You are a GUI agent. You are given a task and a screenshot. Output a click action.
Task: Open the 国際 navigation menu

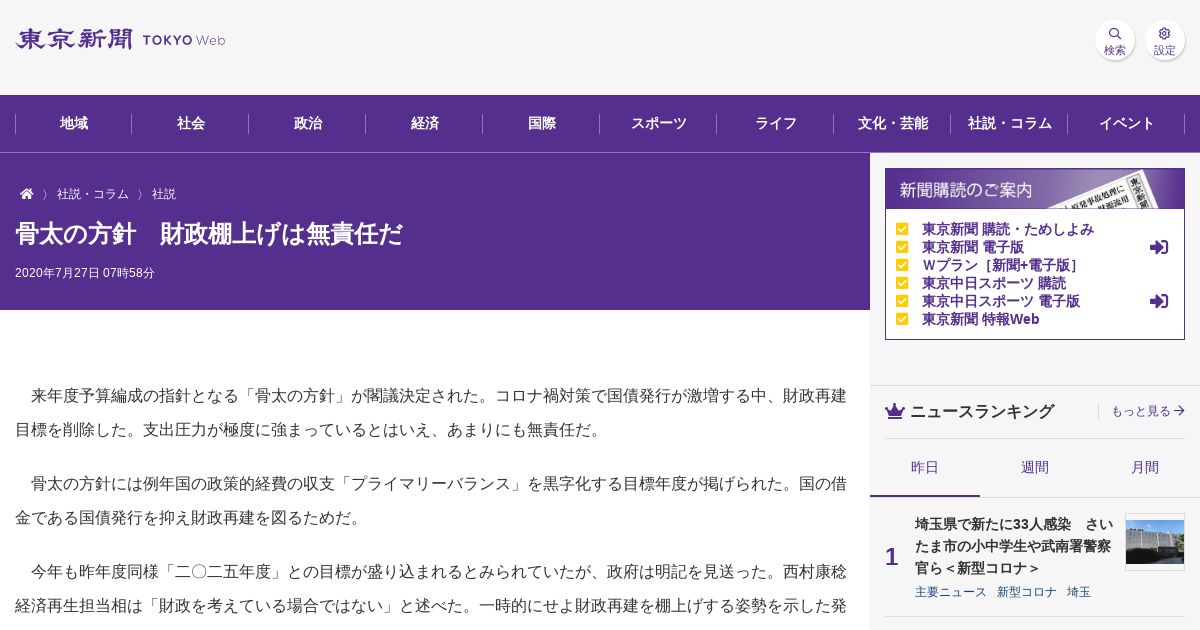click(542, 124)
